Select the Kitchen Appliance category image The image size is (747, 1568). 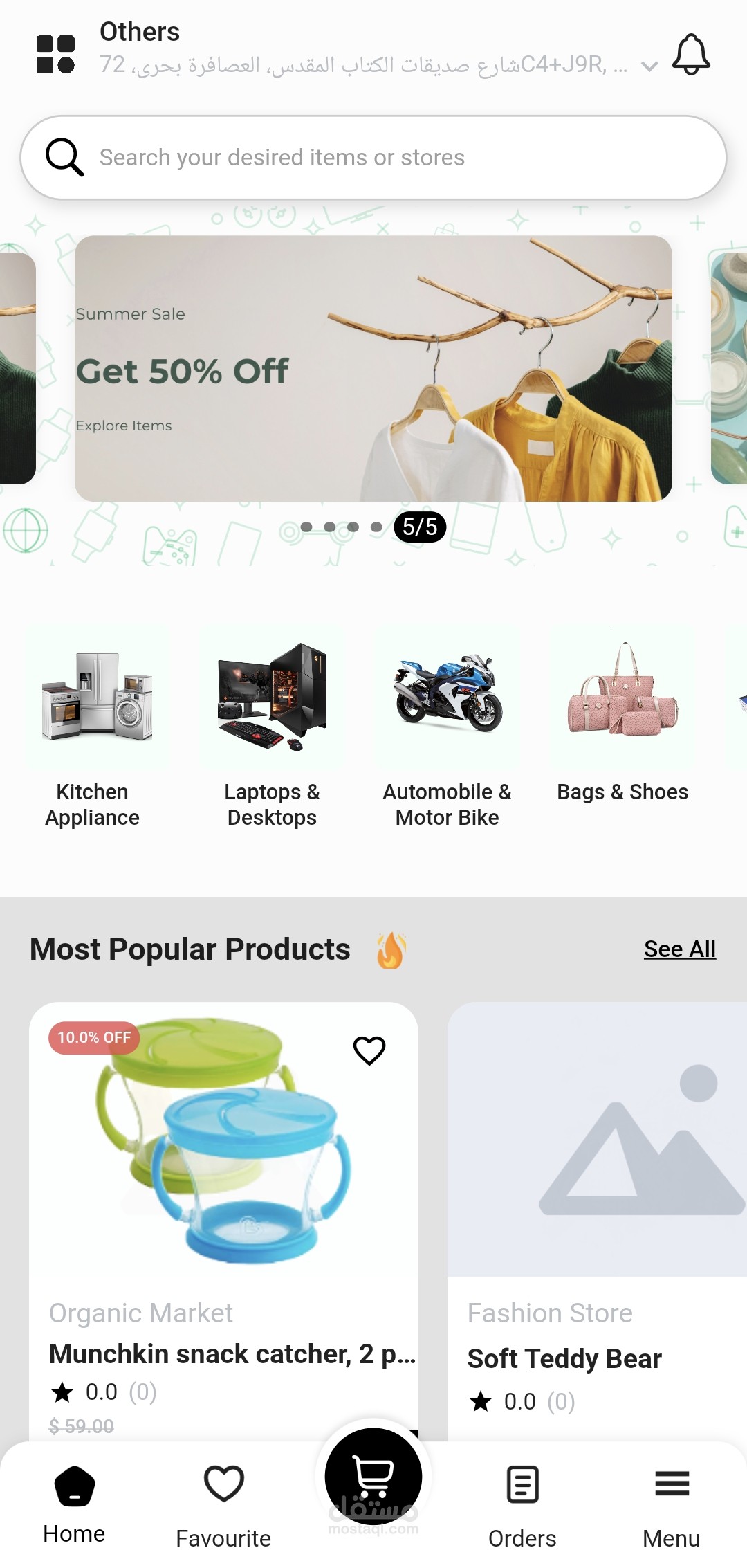coord(97,697)
